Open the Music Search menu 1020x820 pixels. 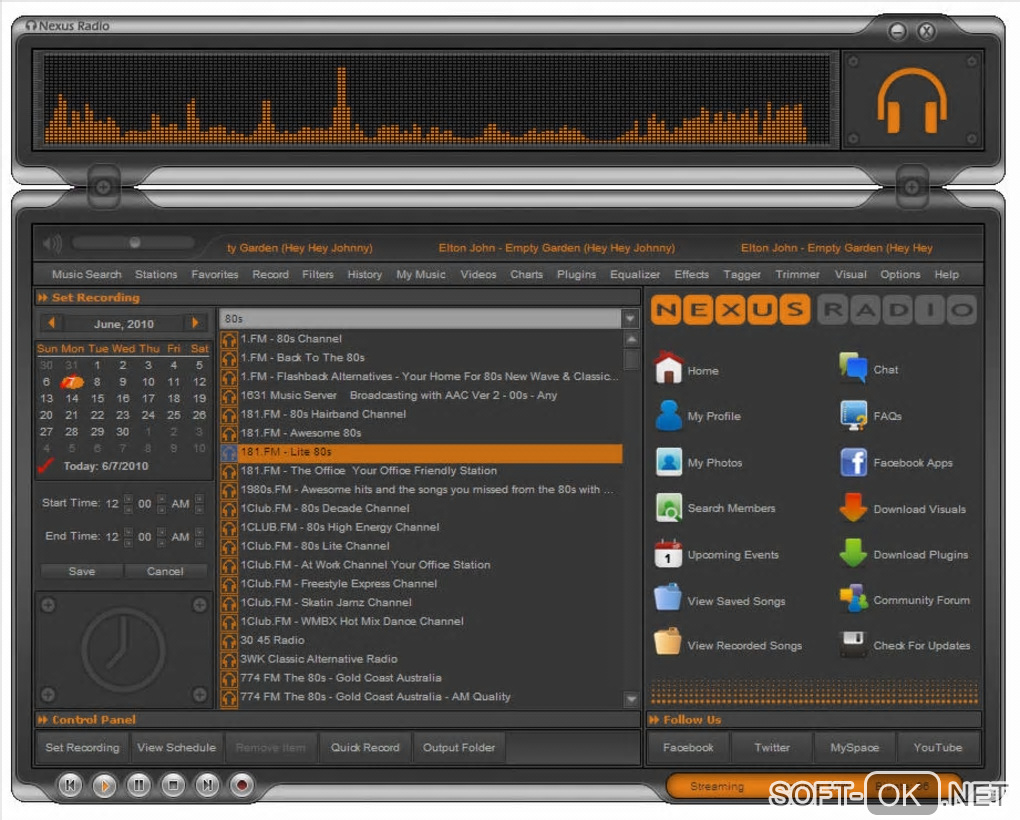(87, 274)
